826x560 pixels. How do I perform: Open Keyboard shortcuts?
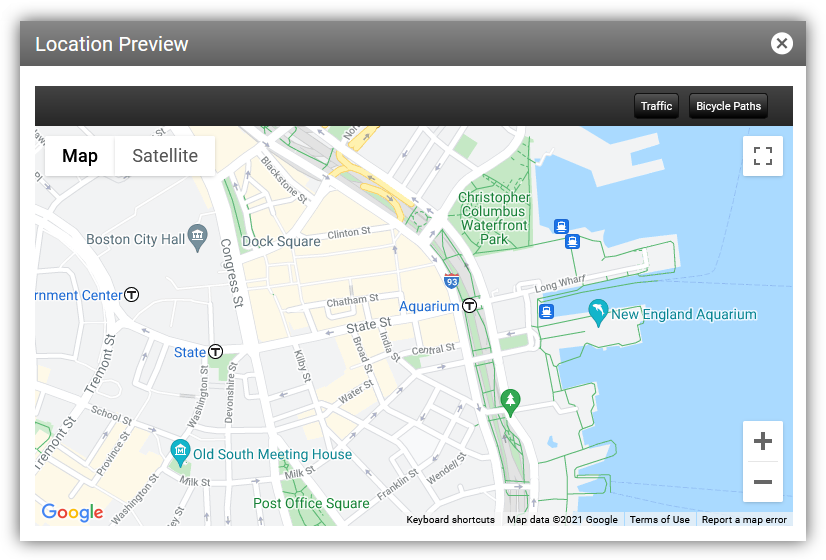coord(450,519)
